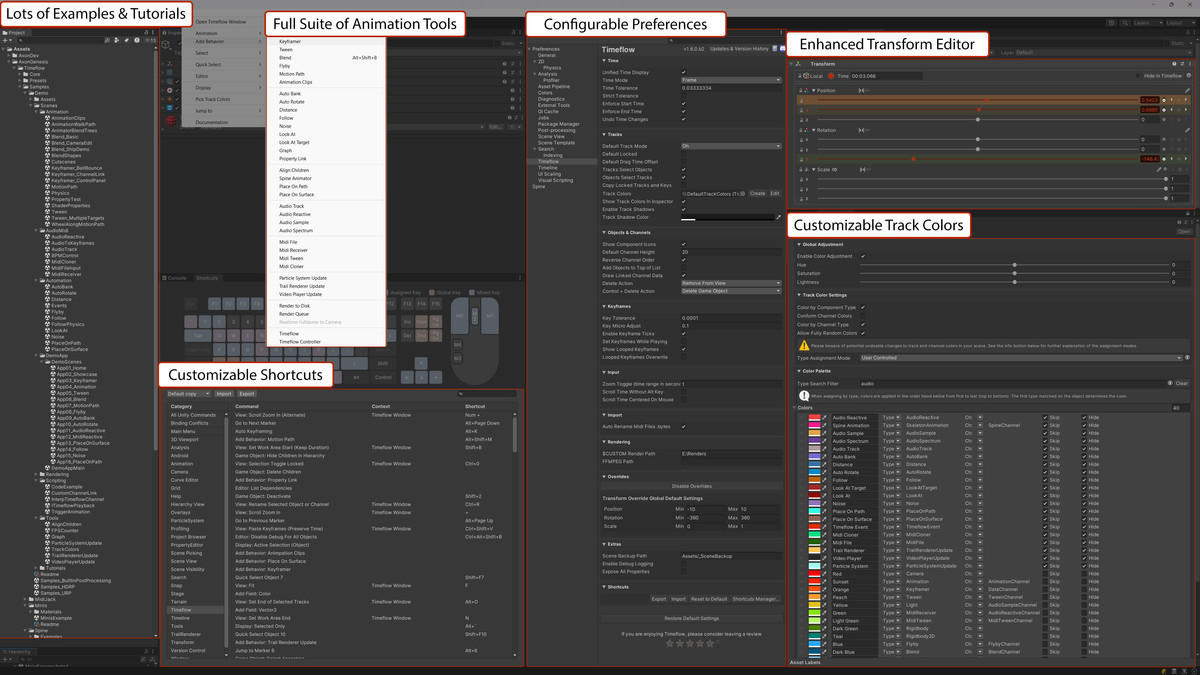This screenshot has width=1200, height=675.
Task: Click Updates & Version History
Action: (739, 48)
